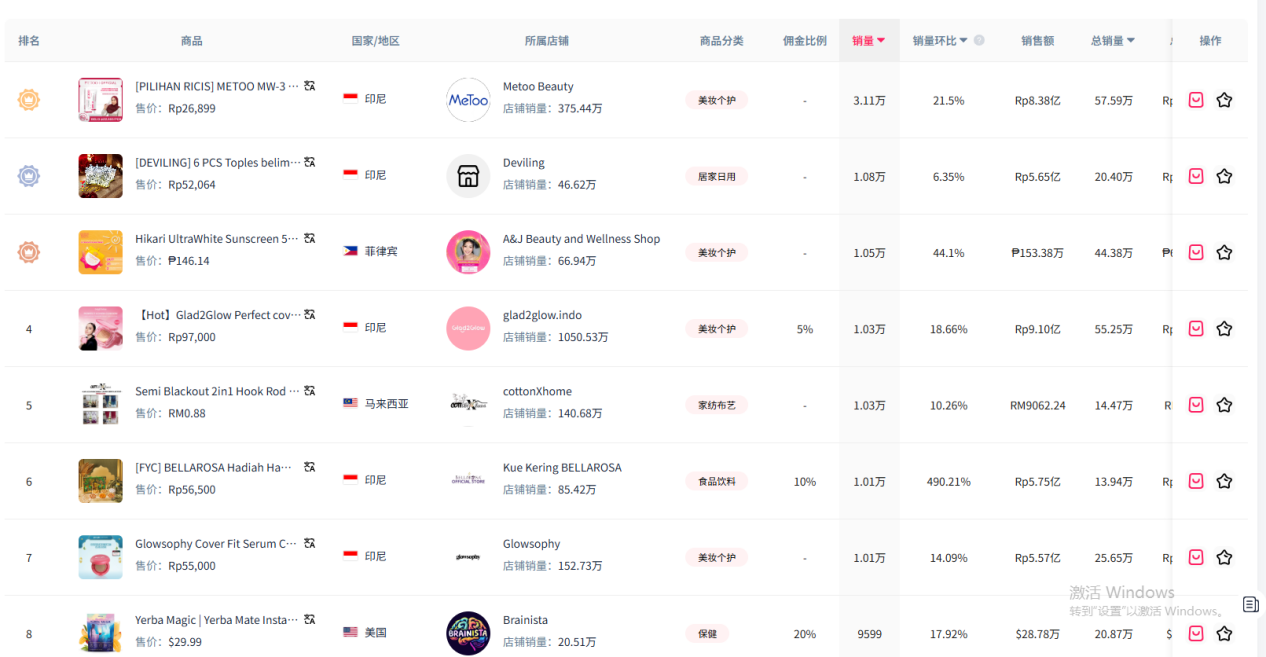Sort the table by 销量环比 column
The width and height of the screenshot is (1266, 657).
coord(940,41)
